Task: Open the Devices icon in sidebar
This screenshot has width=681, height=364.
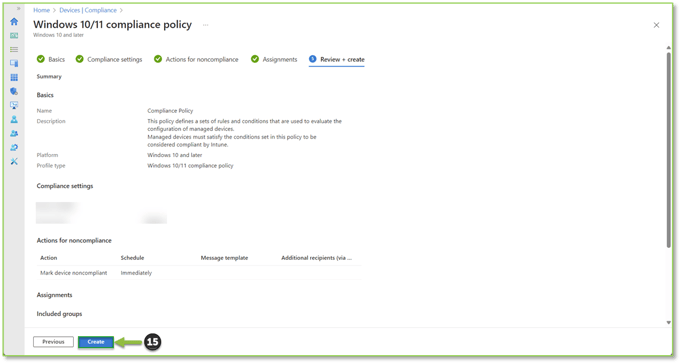Action: click(14, 63)
